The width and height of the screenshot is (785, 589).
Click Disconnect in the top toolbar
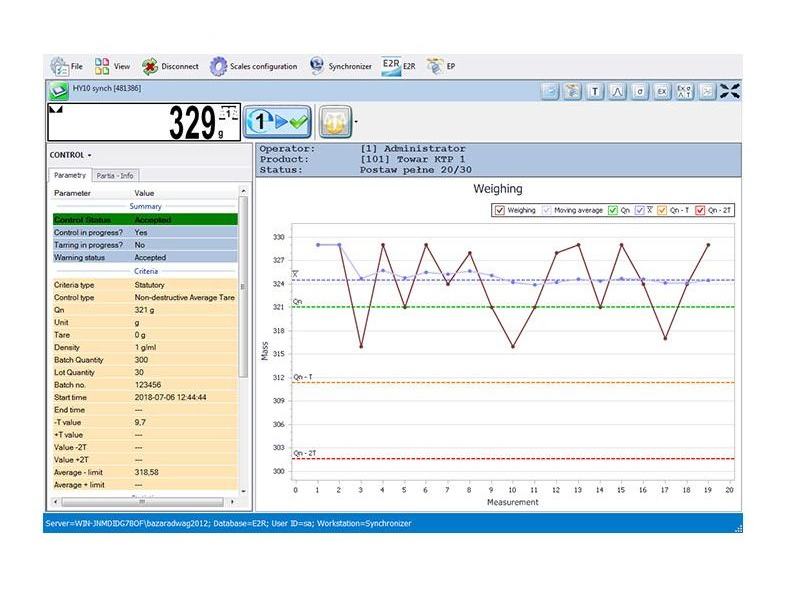click(170, 66)
